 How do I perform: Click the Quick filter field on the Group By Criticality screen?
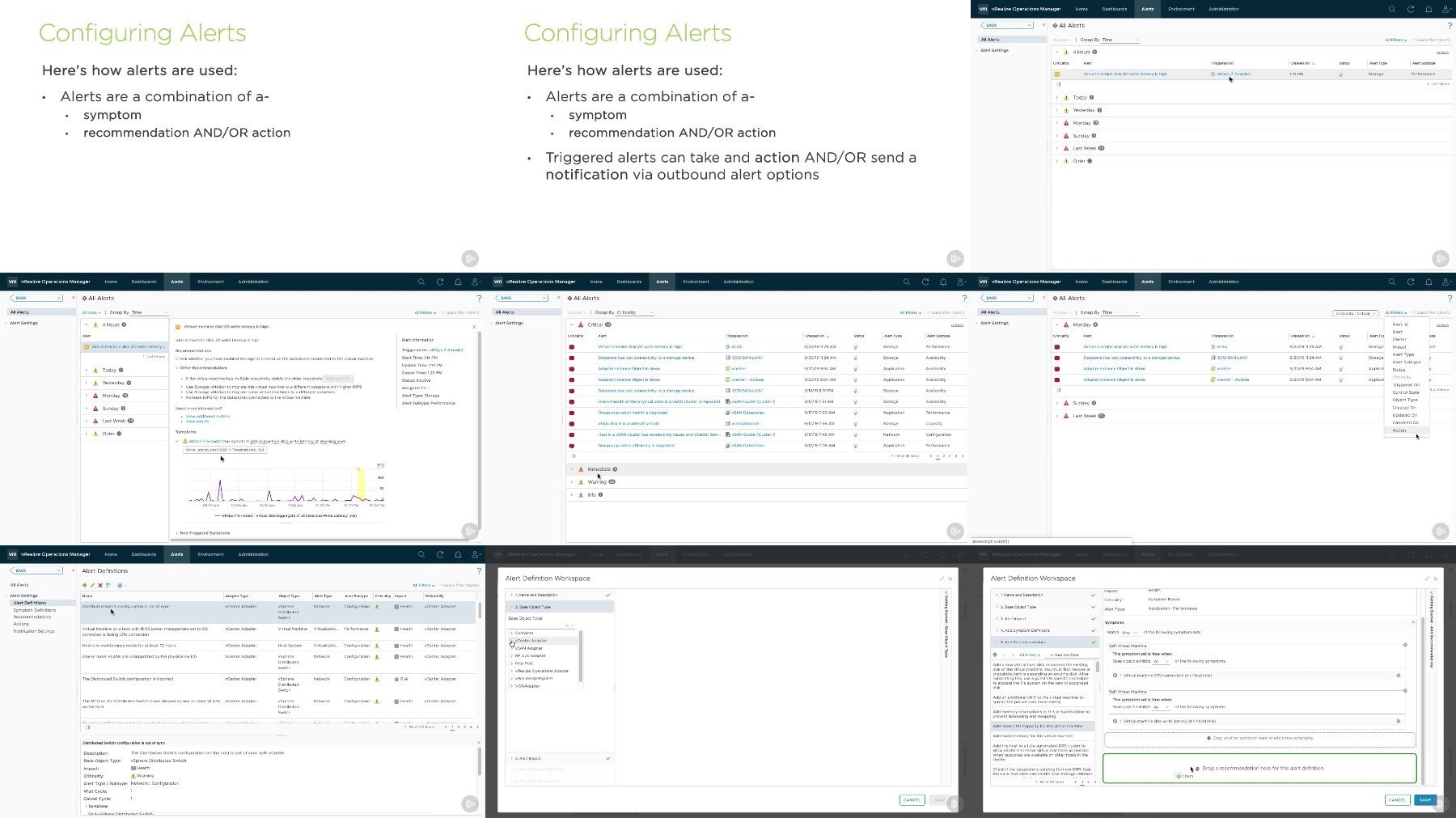946,312
